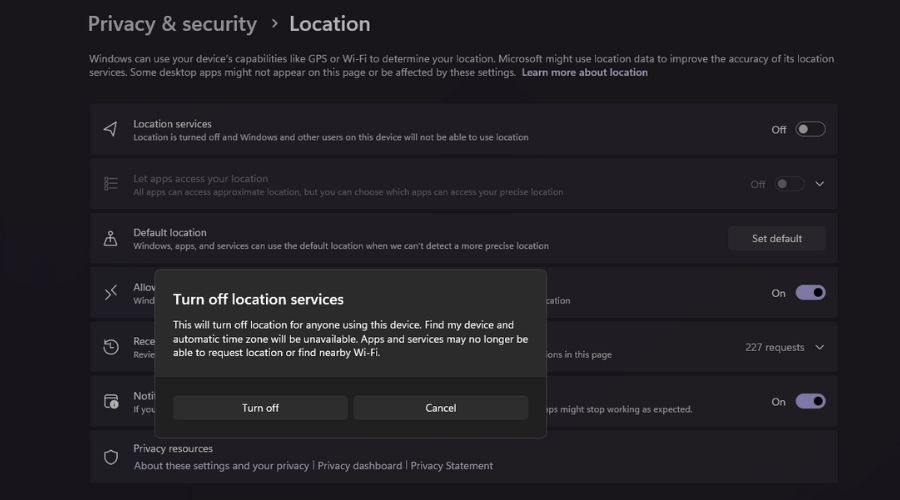The image size is (900, 500).
Task: Expand the Let apps access your location section
Action: pyautogui.click(x=820, y=184)
